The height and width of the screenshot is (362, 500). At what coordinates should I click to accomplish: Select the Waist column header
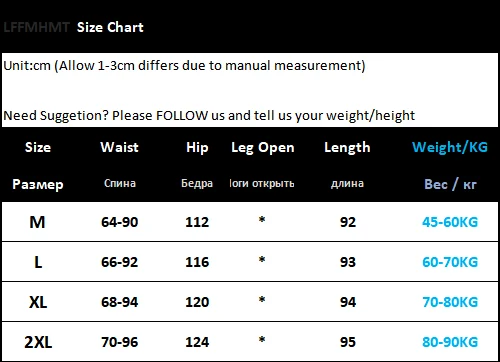pos(119,147)
